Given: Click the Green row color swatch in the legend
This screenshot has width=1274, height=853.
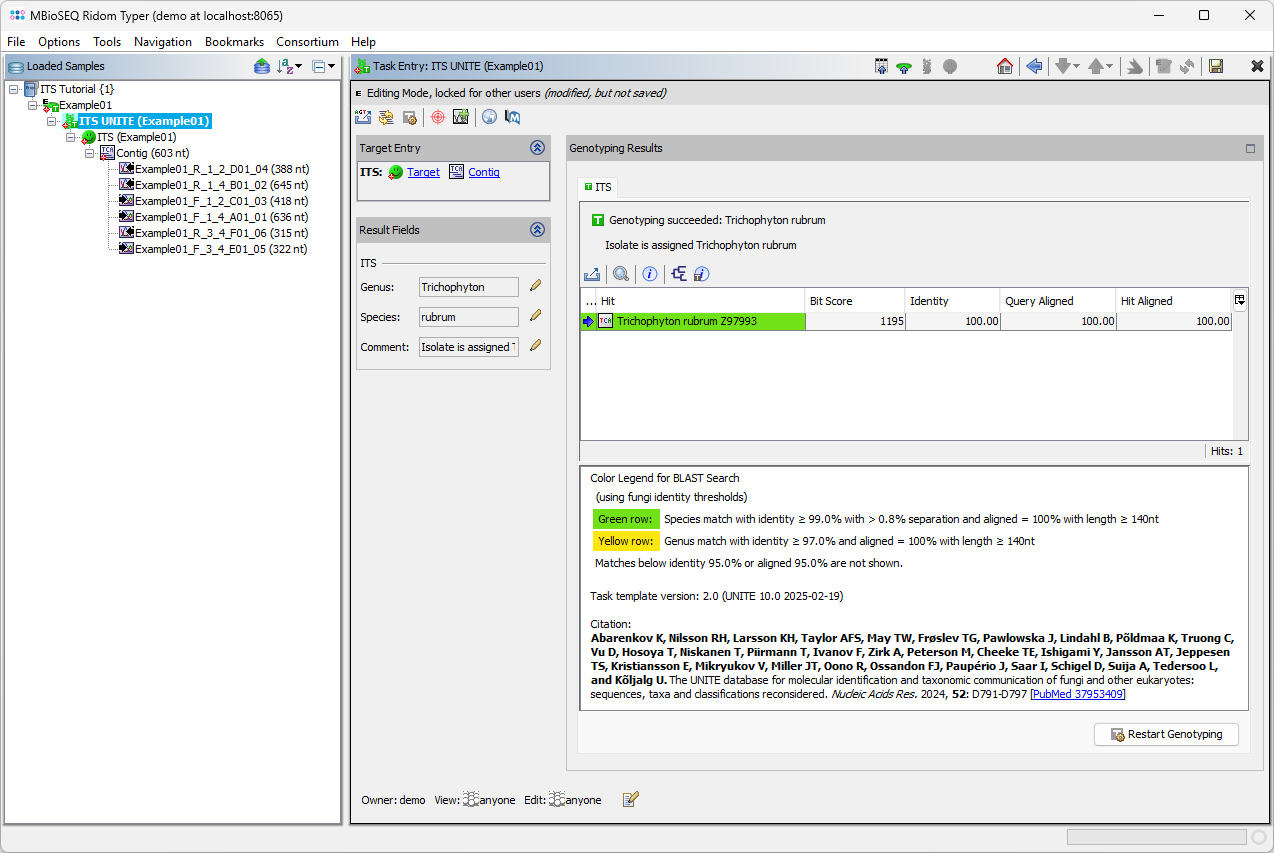Looking at the screenshot, I should 625,519.
